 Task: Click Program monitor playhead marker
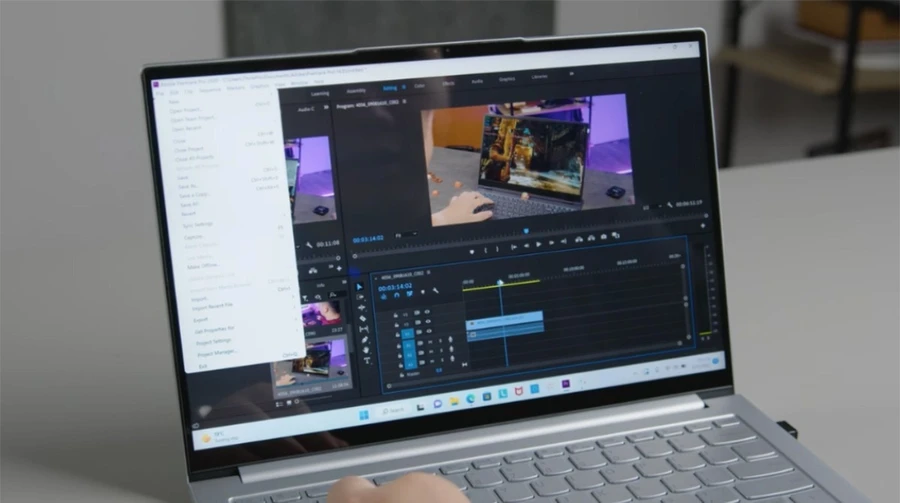click(x=526, y=231)
